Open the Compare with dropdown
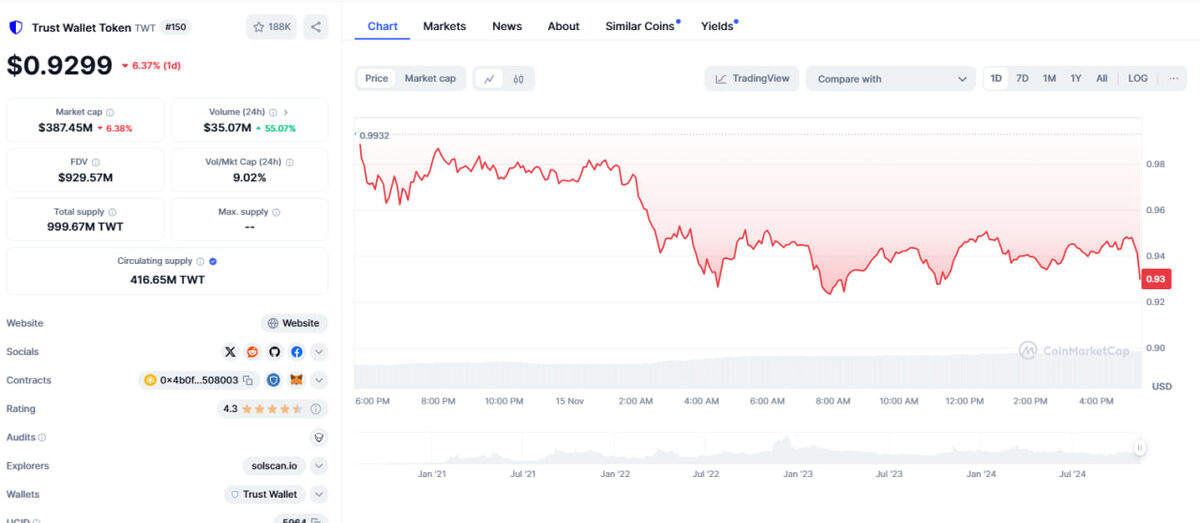This screenshot has width=1200, height=523. pyautogui.click(x=891, y=79)
